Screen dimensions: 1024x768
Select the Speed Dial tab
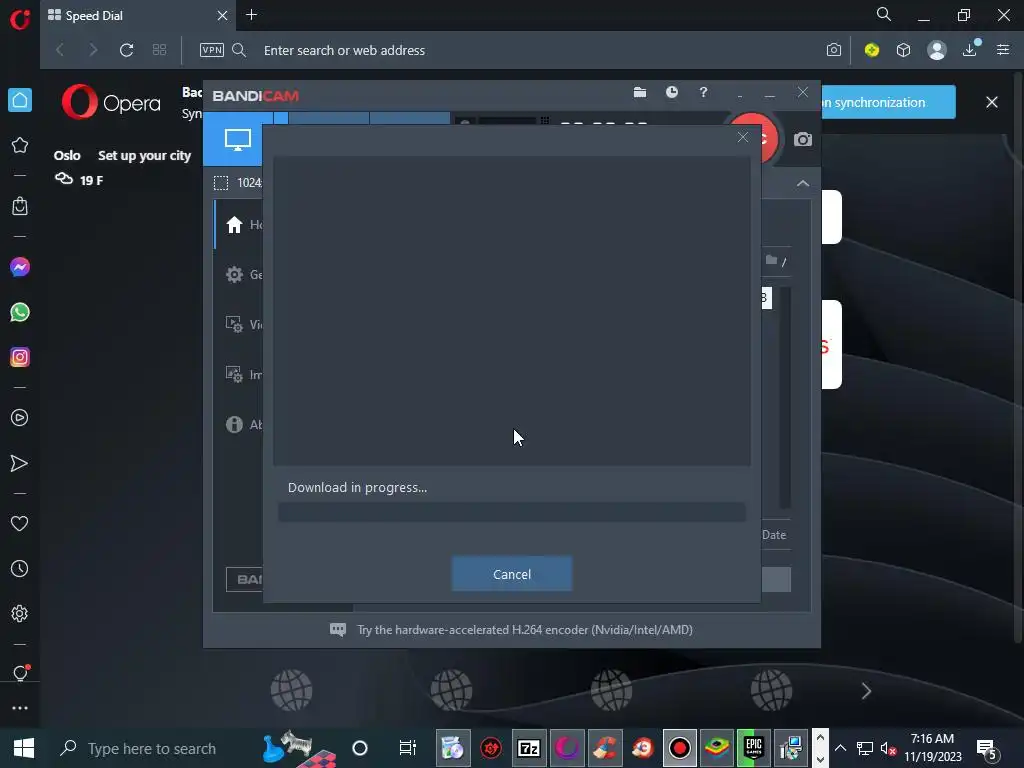[137, 16]
